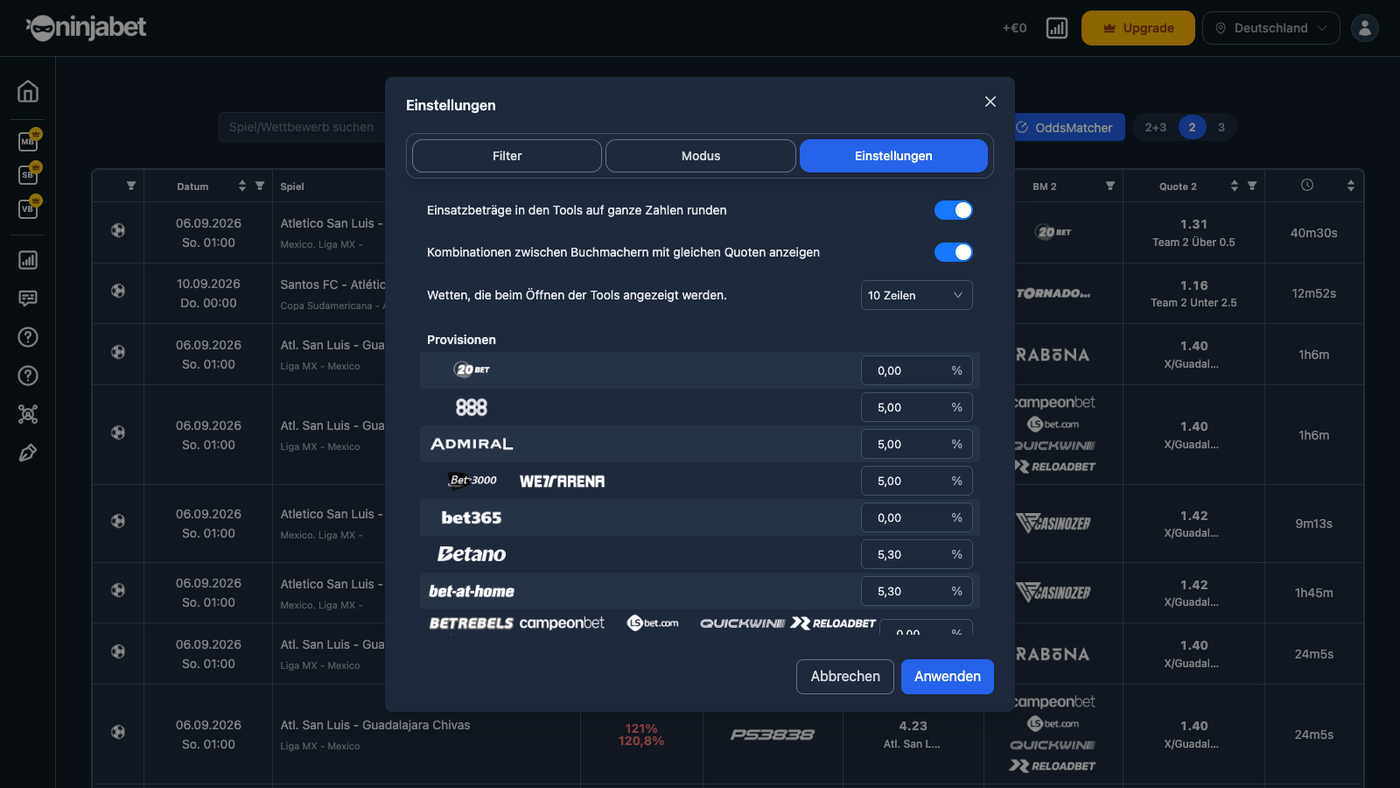Sort the table by Datum
This screenshot has height=788, width=1400.
tap(242, 186)
